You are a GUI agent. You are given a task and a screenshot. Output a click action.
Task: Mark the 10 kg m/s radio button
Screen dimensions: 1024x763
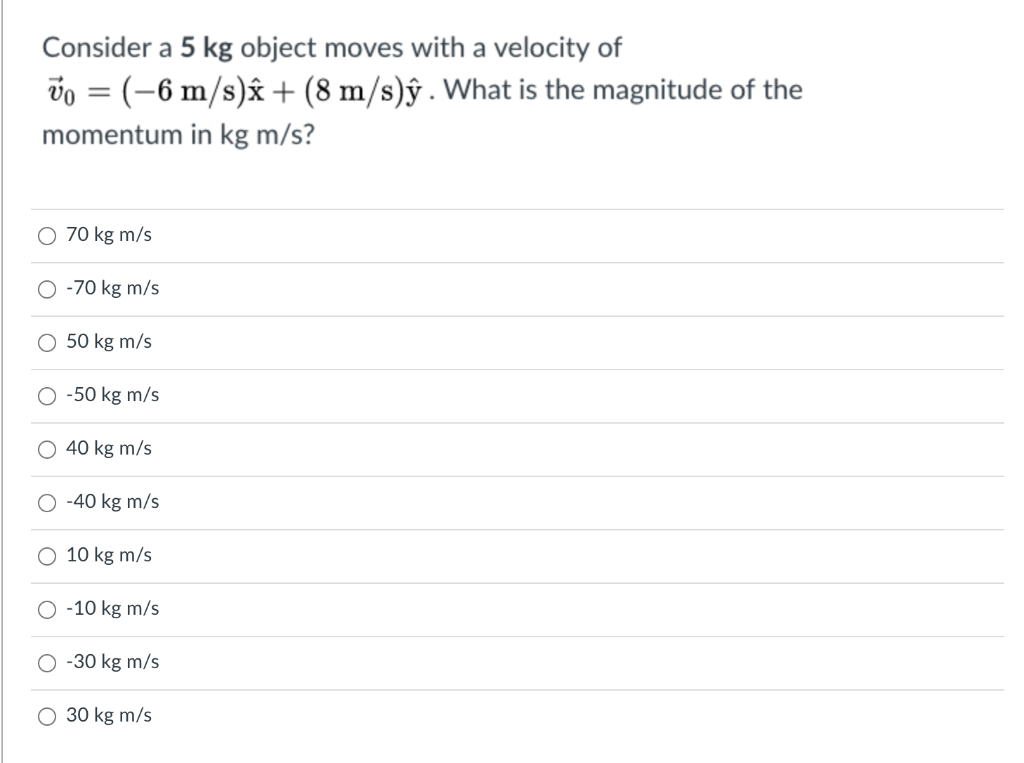[x=47, y=557]
